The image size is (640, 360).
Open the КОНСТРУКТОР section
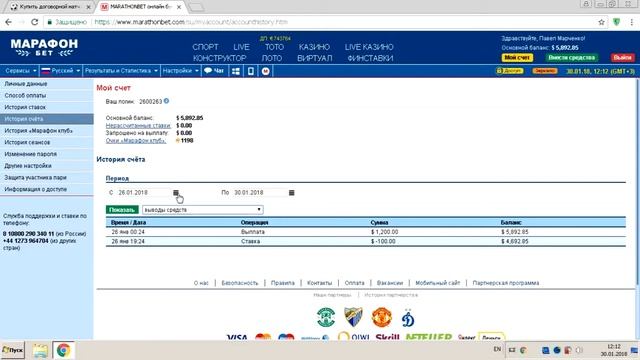220,58
